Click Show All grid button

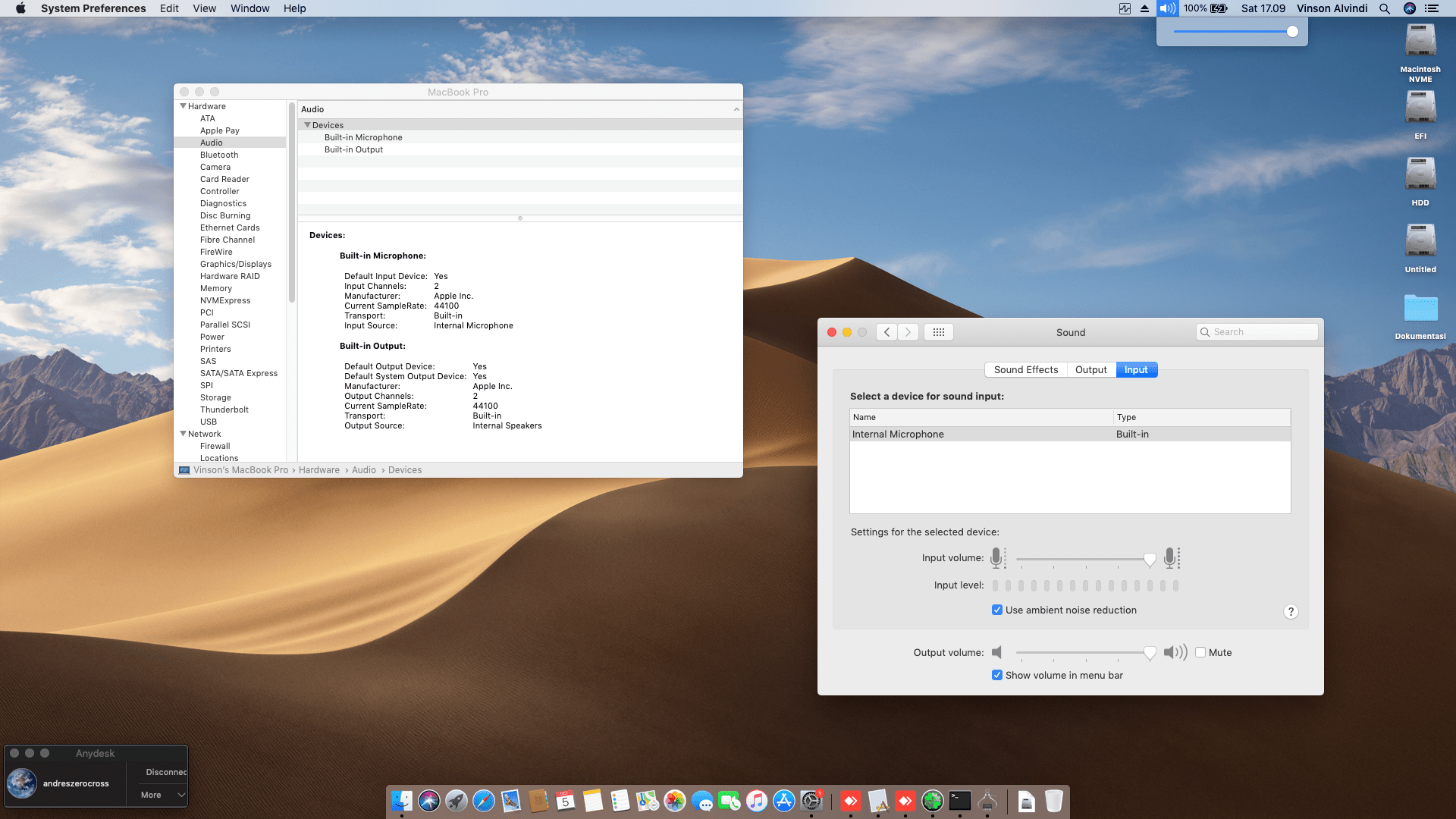[938, 332]
